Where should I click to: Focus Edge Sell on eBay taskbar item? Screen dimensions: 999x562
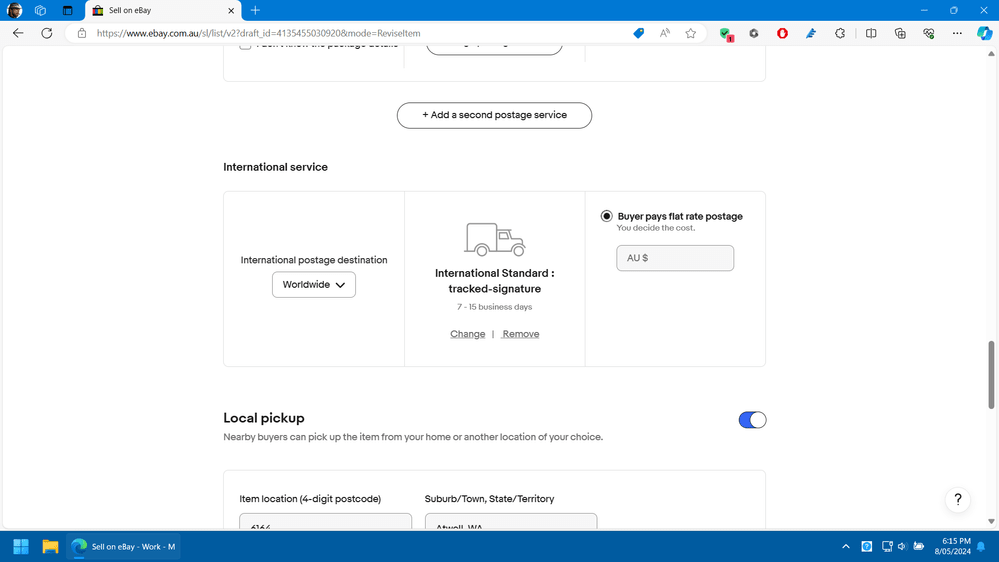[x=124, y=547]
